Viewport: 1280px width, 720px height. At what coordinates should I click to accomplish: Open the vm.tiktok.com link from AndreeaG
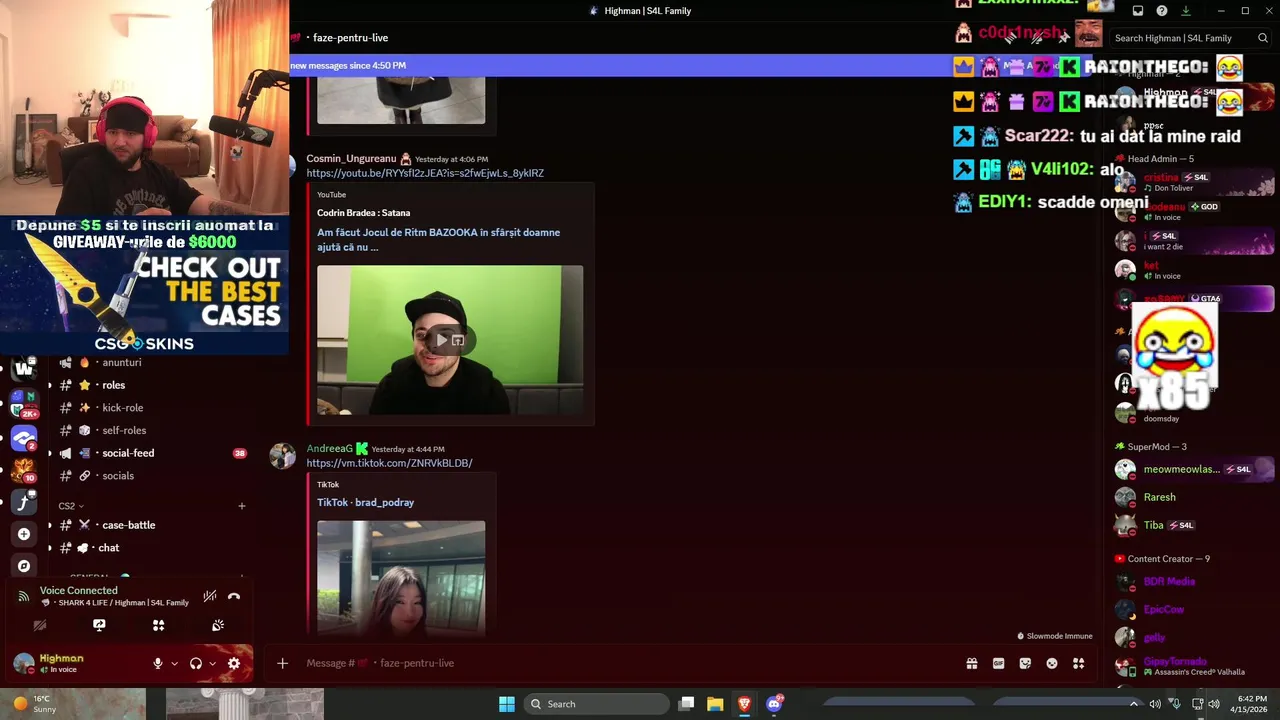pyautogui.click(x=389, y=463)
